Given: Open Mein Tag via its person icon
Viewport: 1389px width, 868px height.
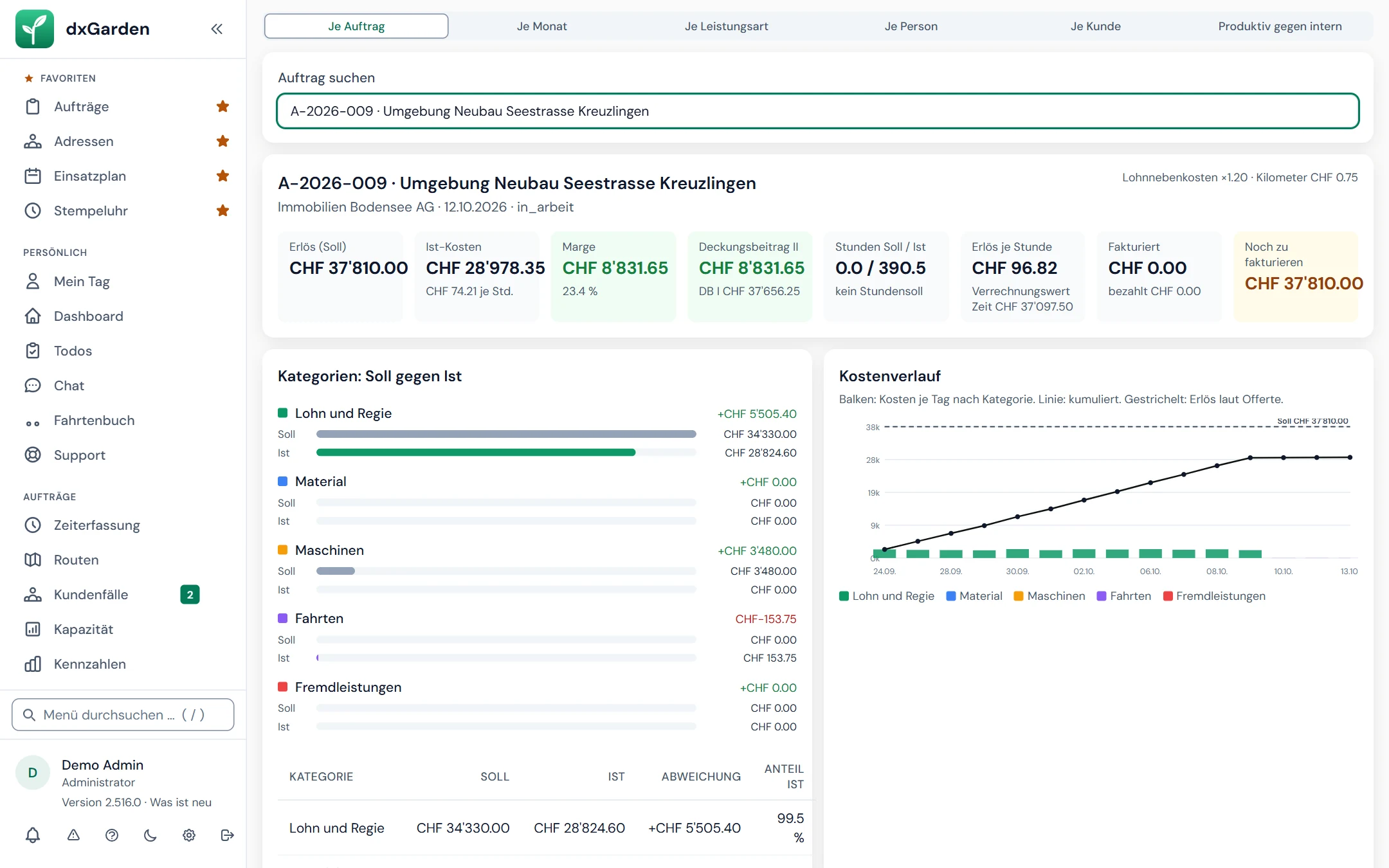Looking at the screenshot, I should coord(33,282).
